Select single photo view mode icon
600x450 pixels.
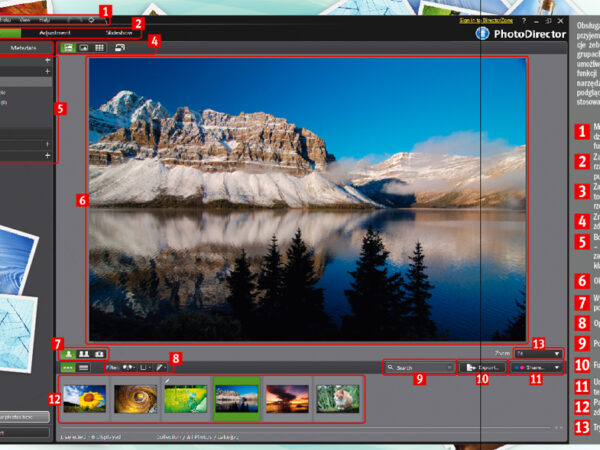coord(68,353)
